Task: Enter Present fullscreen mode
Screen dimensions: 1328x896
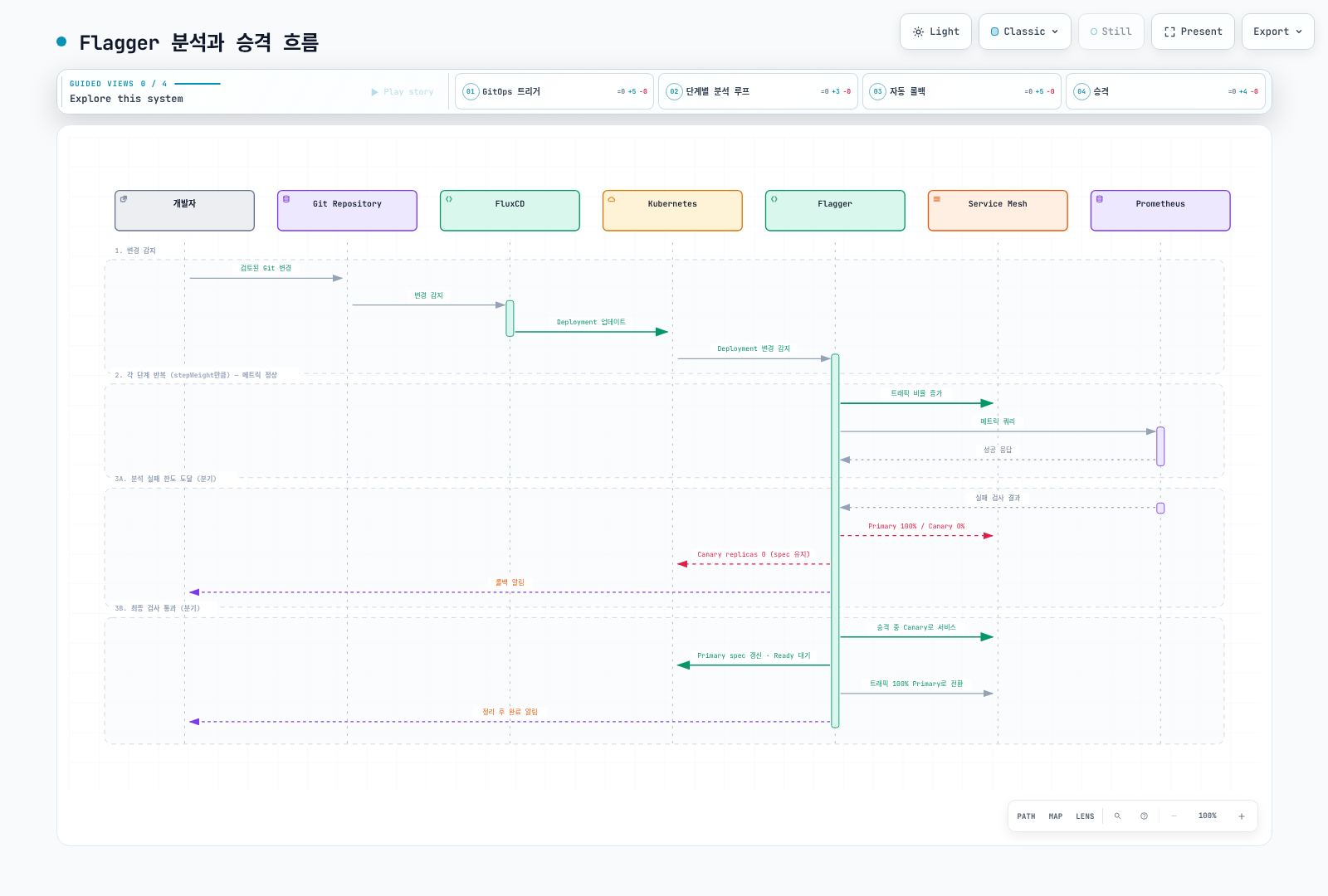Action: click(1193, 32)
